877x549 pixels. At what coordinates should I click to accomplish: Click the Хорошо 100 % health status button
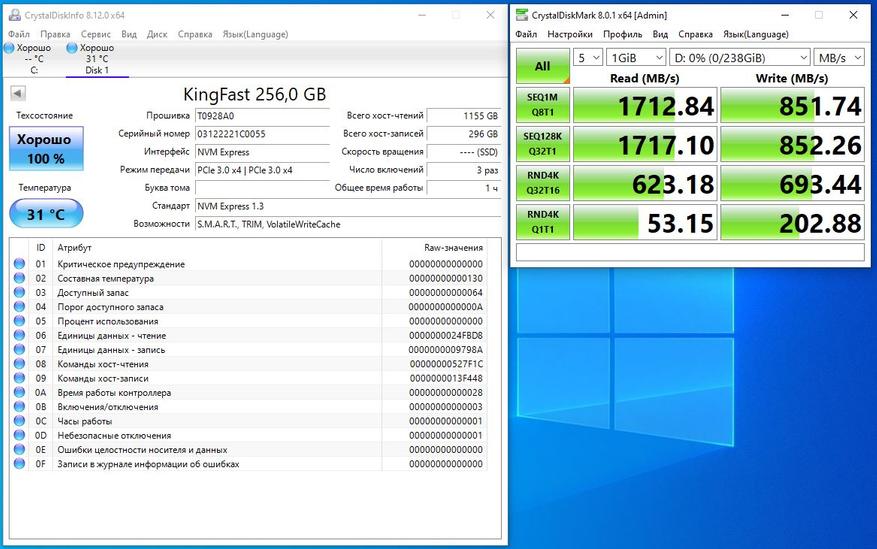point(46,149)
